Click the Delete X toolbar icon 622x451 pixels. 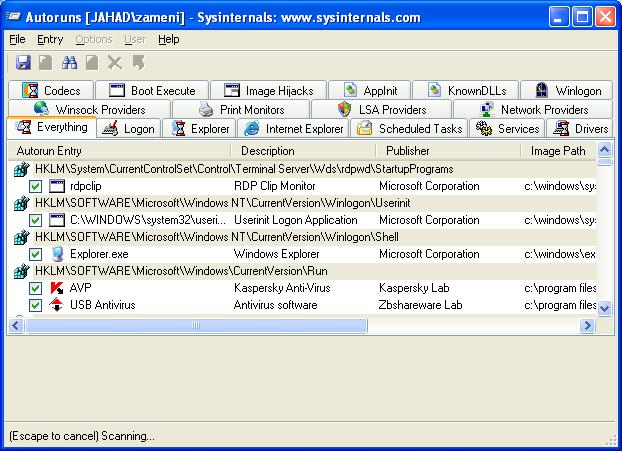click(115, 63)
